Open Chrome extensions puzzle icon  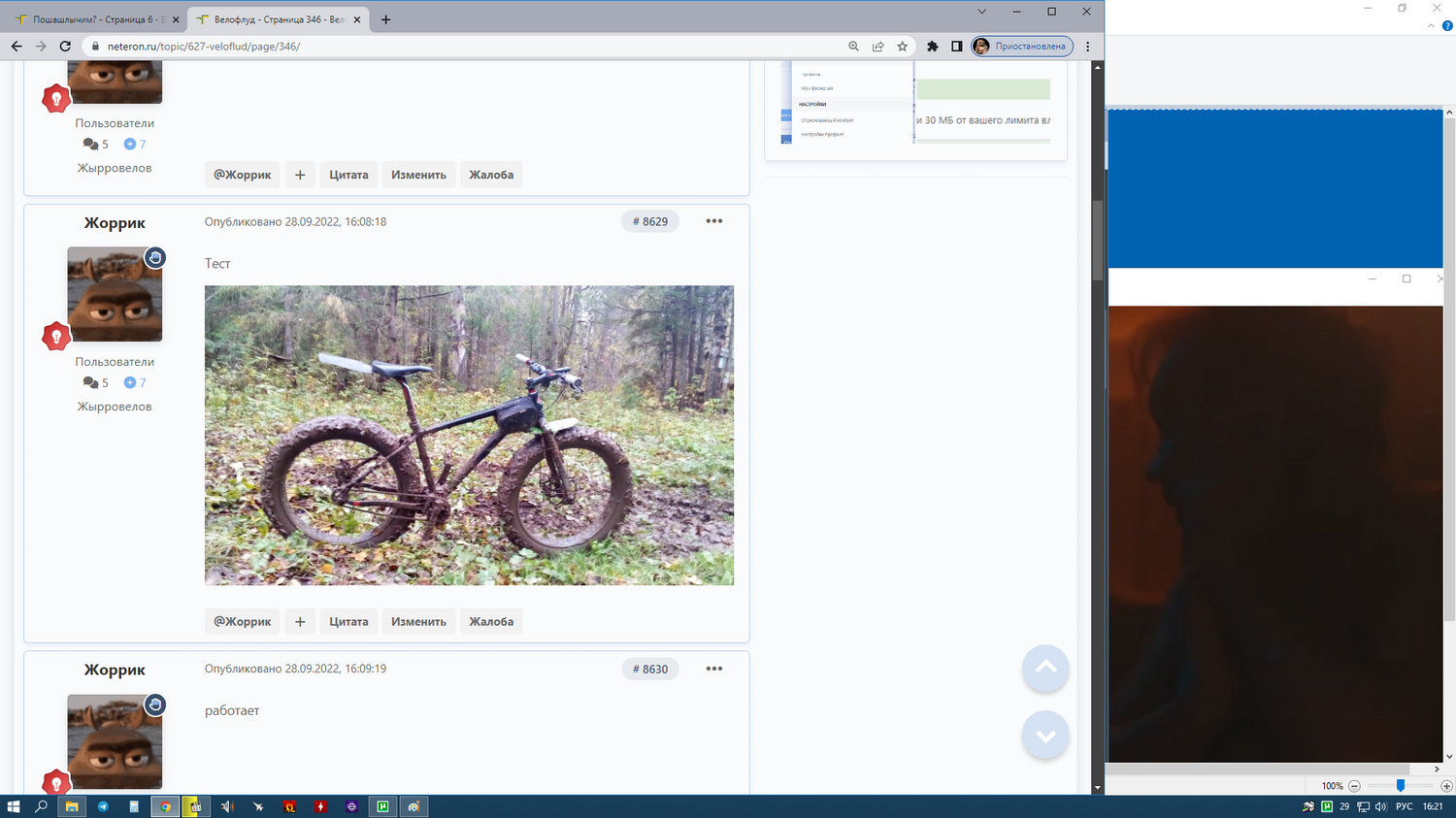(x=933, y=47)
